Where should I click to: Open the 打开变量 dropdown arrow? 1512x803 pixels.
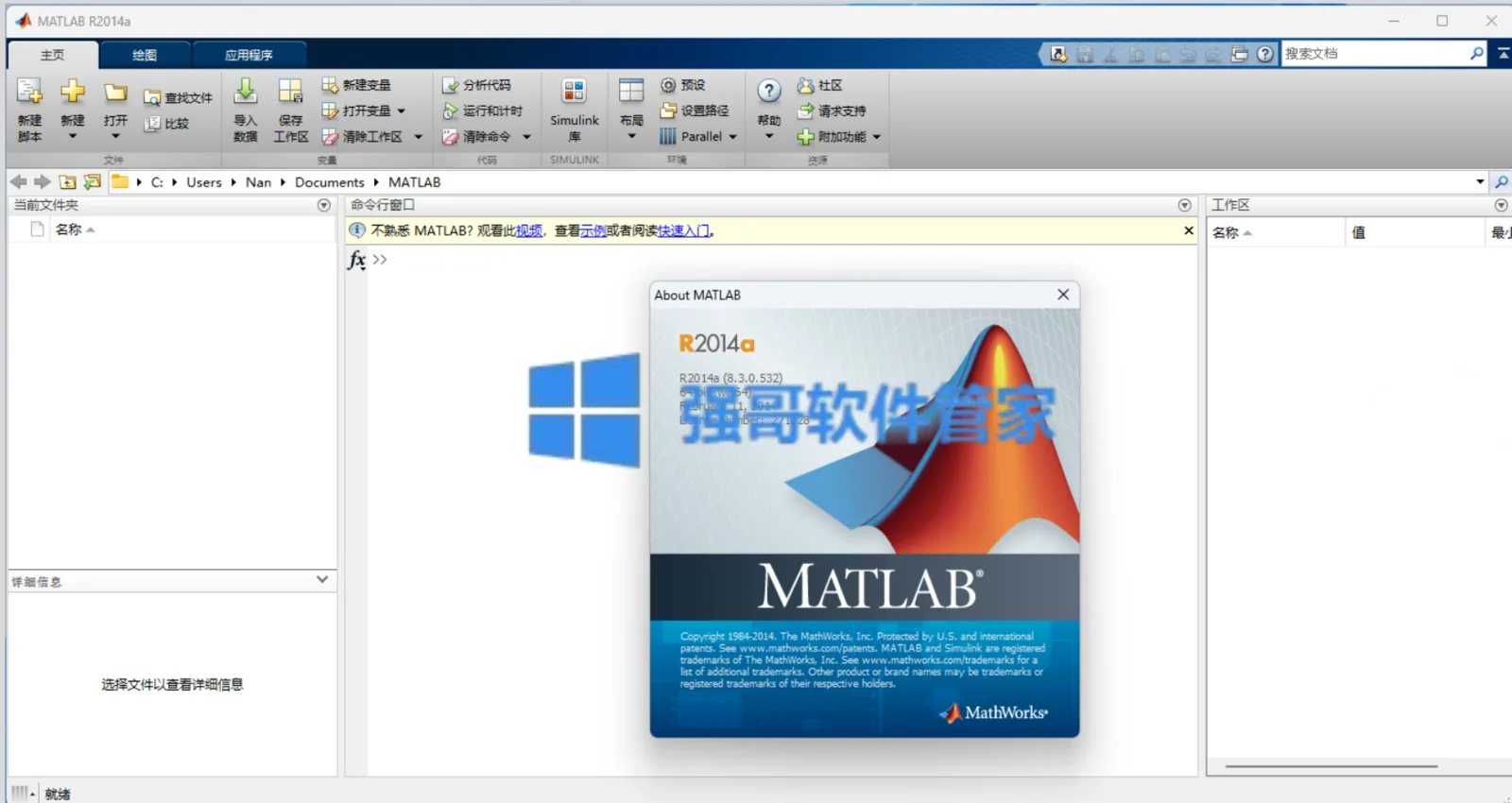tap(402, 111)
